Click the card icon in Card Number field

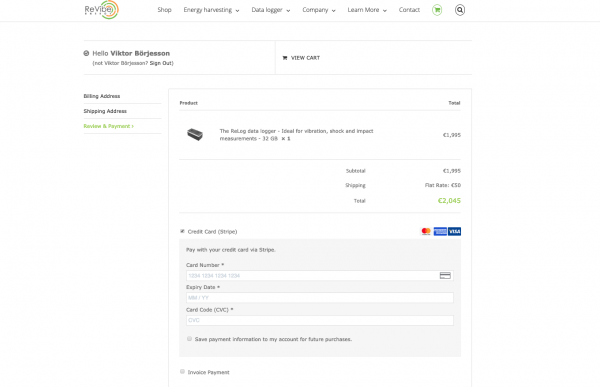[x=445, y=276]
